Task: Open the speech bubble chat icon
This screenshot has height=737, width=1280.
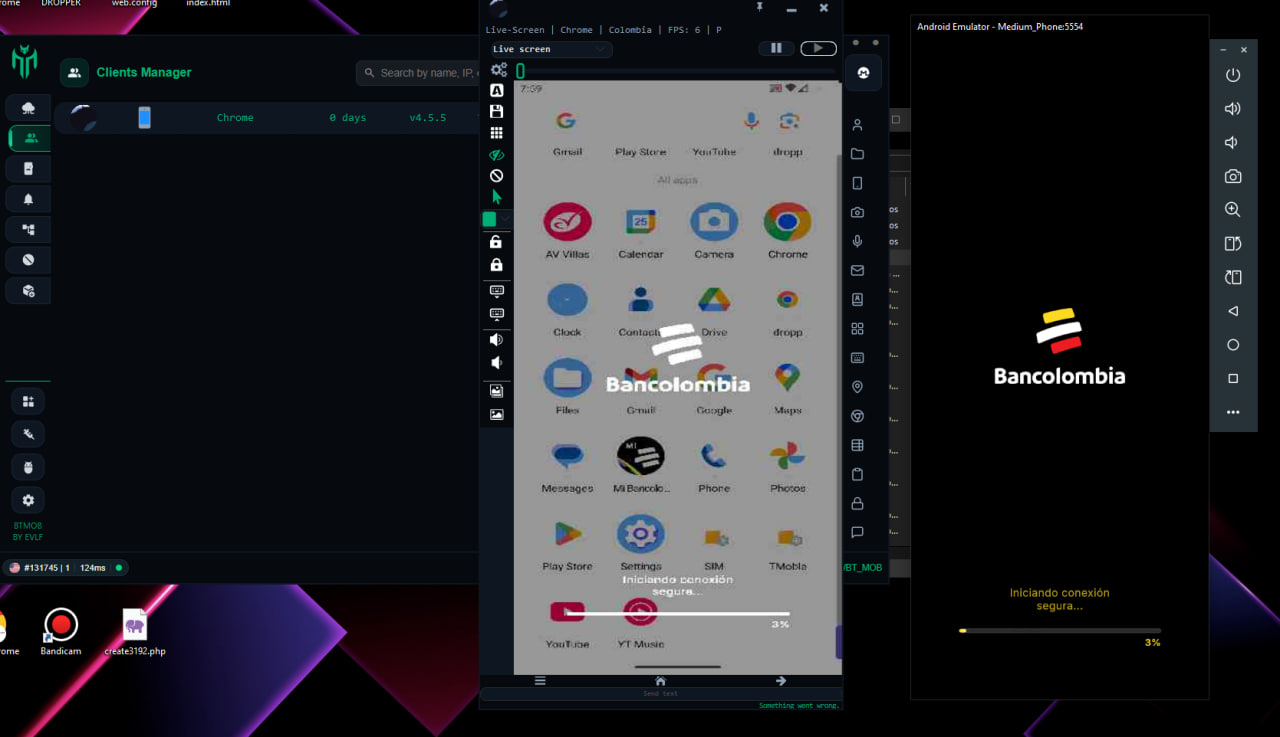Action: [857, 532]
